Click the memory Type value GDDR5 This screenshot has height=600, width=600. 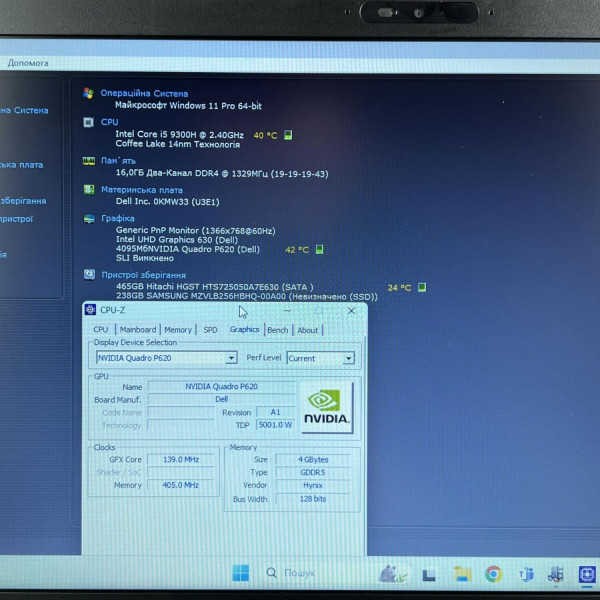pos(313,472)
